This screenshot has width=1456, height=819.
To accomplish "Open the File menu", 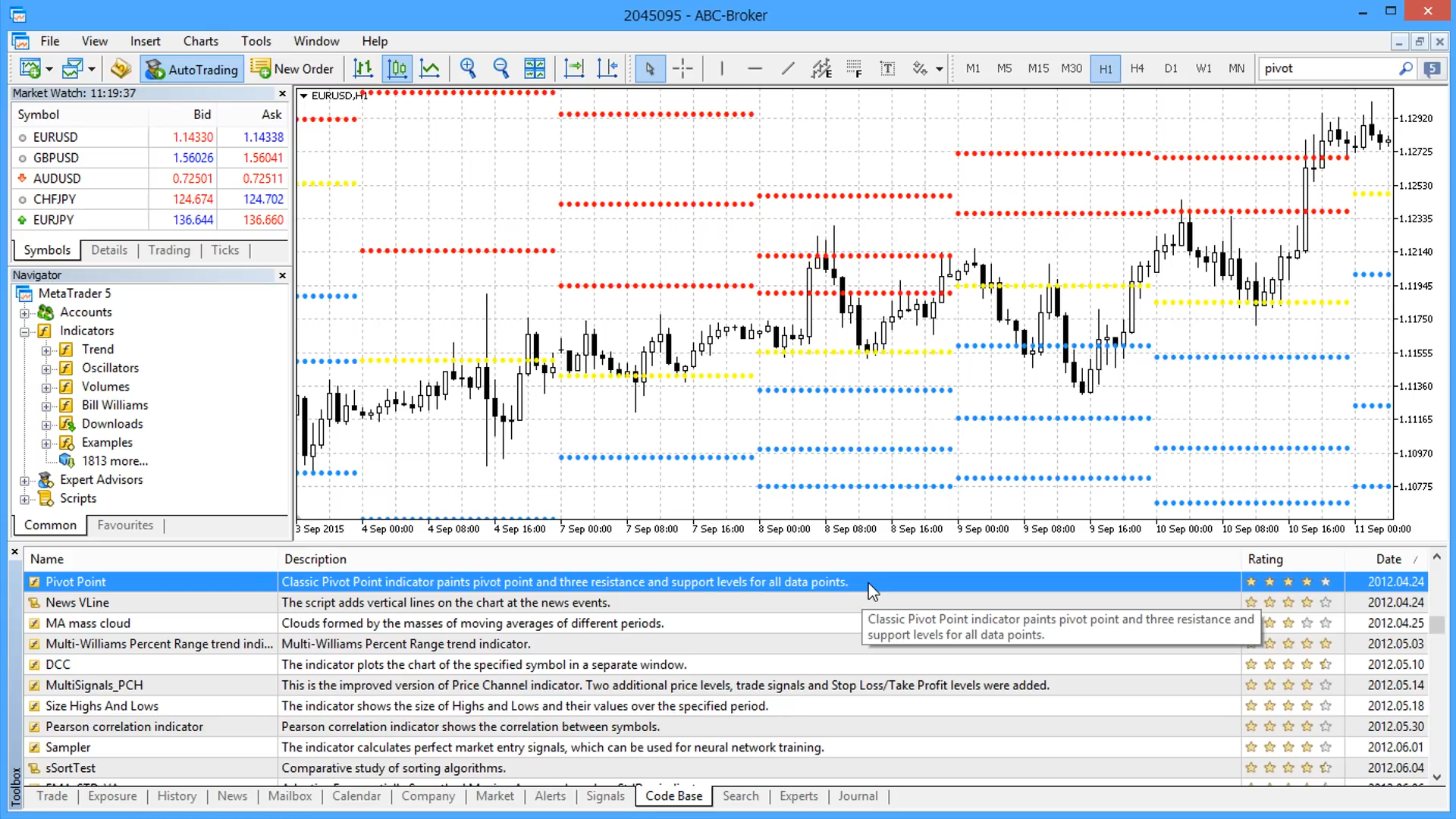I will (x=50, y=41).
